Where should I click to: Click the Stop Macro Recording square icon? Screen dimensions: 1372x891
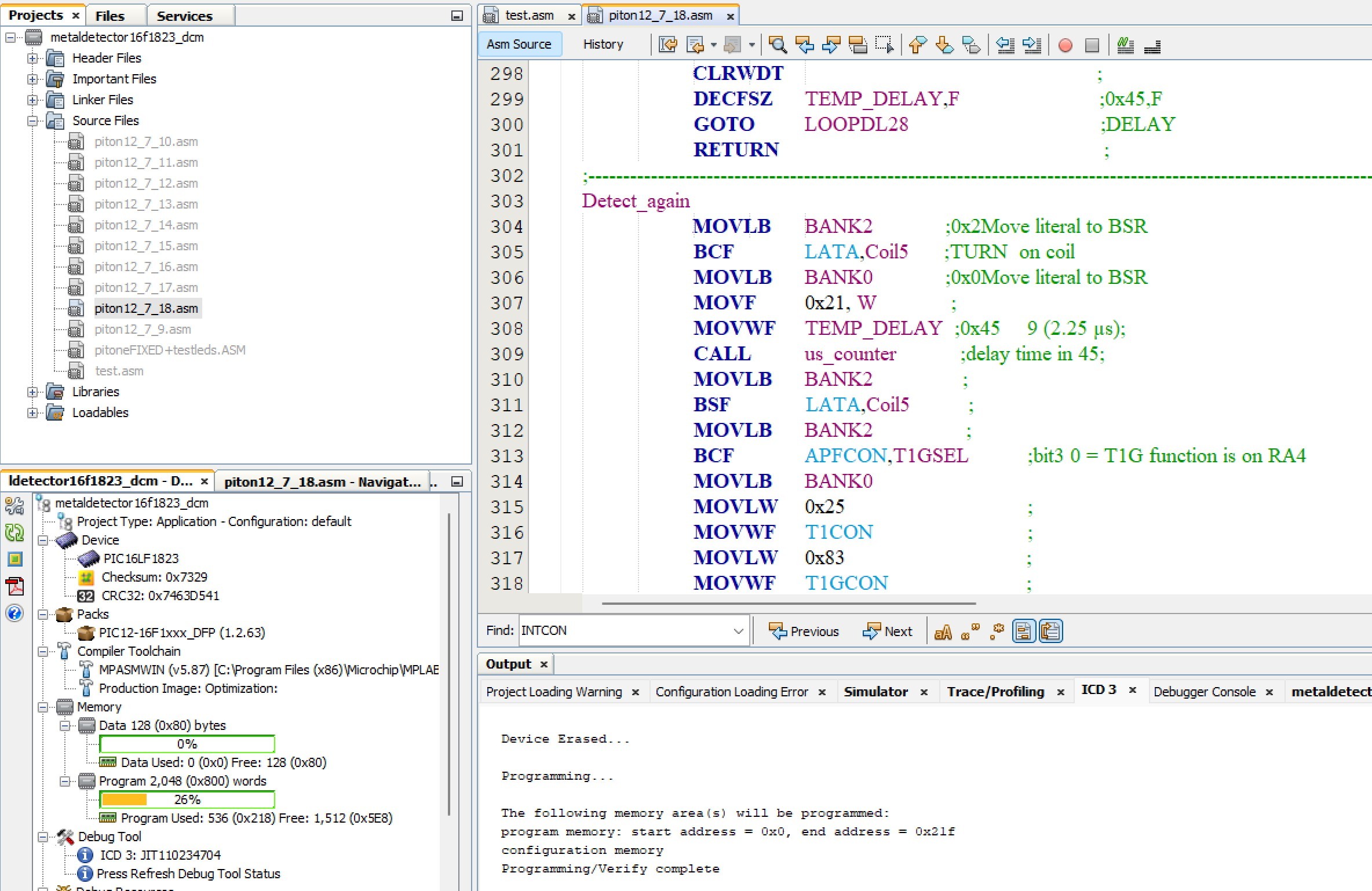click(x=1092, y=45)
